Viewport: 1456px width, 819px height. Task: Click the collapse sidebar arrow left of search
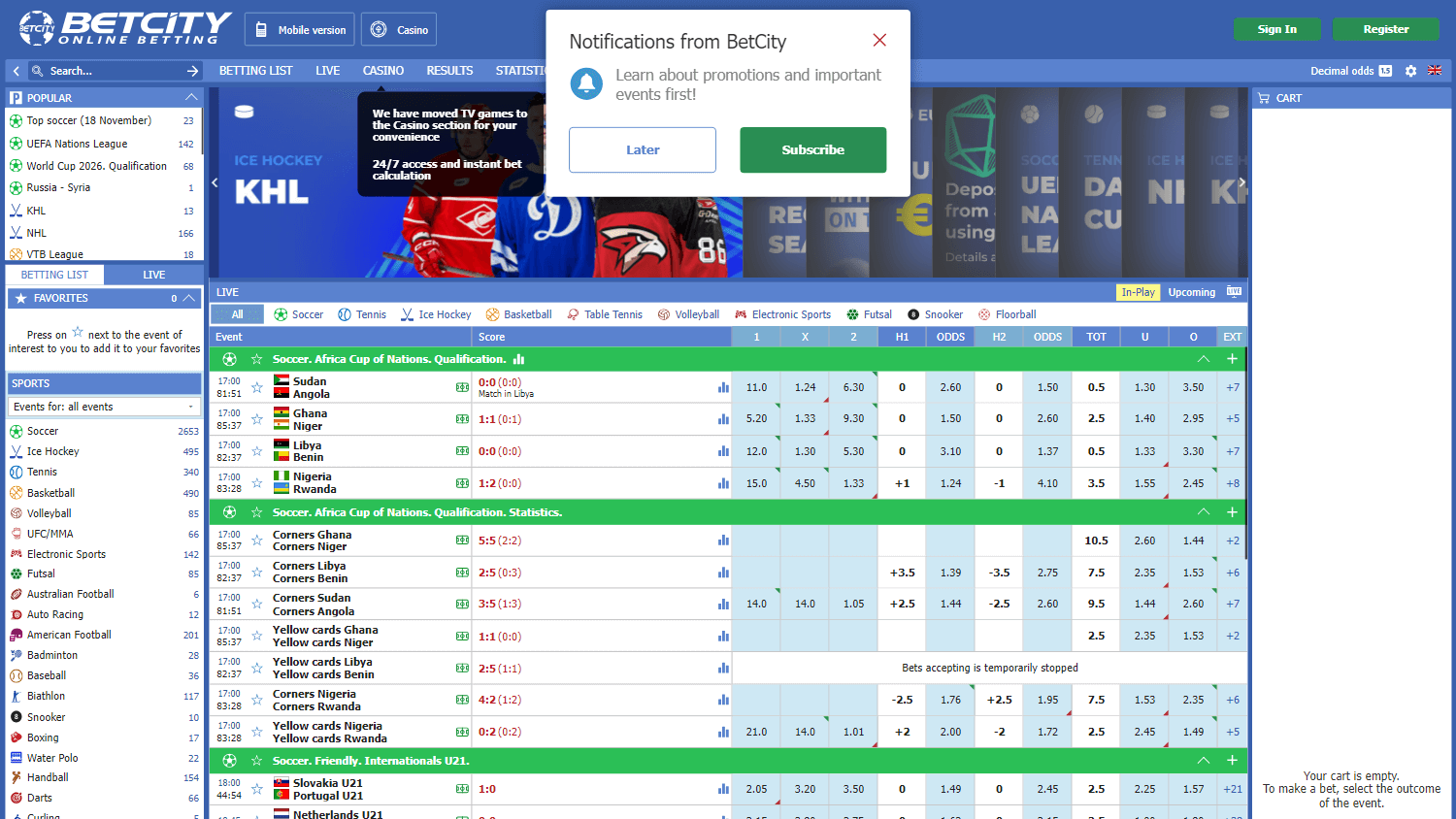coord(17,71)
